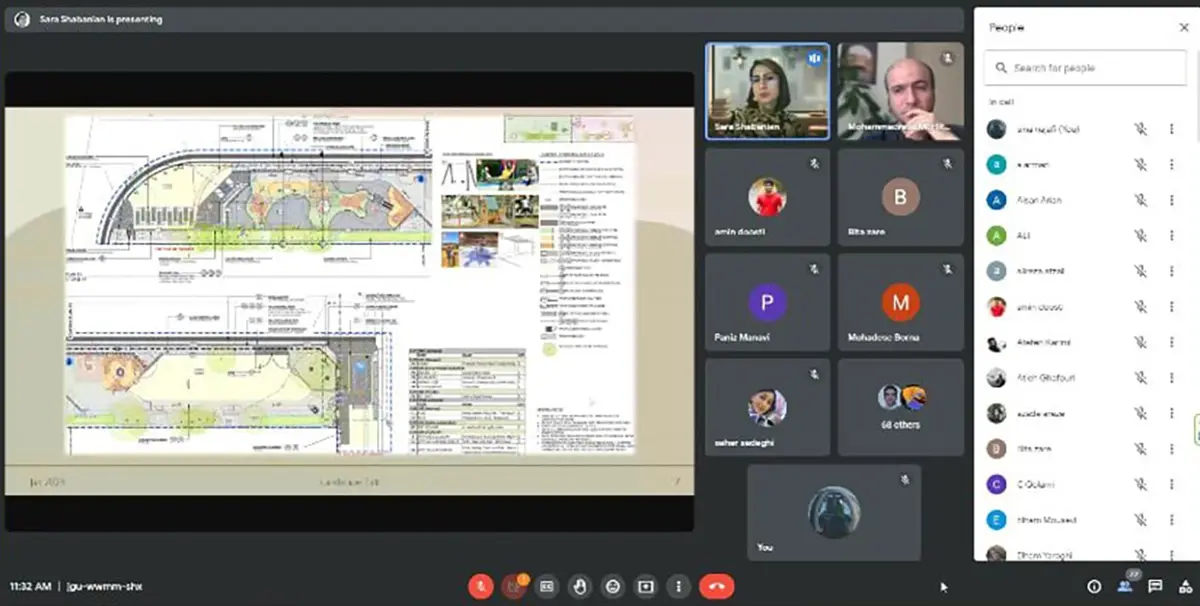Click the muted mic icon for ALI

[x=1140, y=235]
